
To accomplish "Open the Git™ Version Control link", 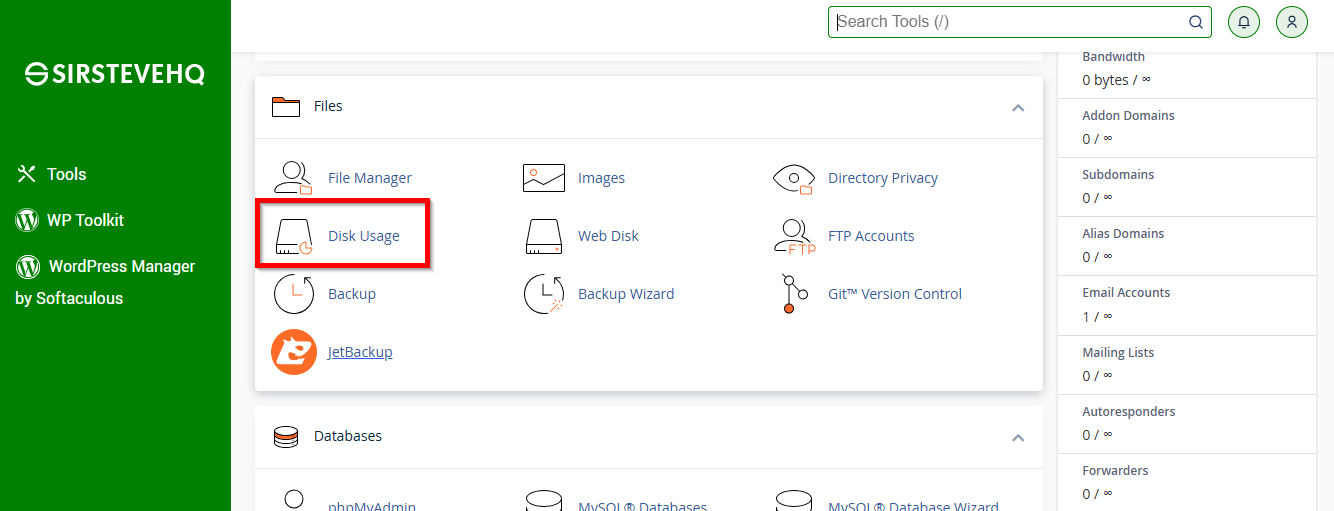I will click(x=895, y=294).
